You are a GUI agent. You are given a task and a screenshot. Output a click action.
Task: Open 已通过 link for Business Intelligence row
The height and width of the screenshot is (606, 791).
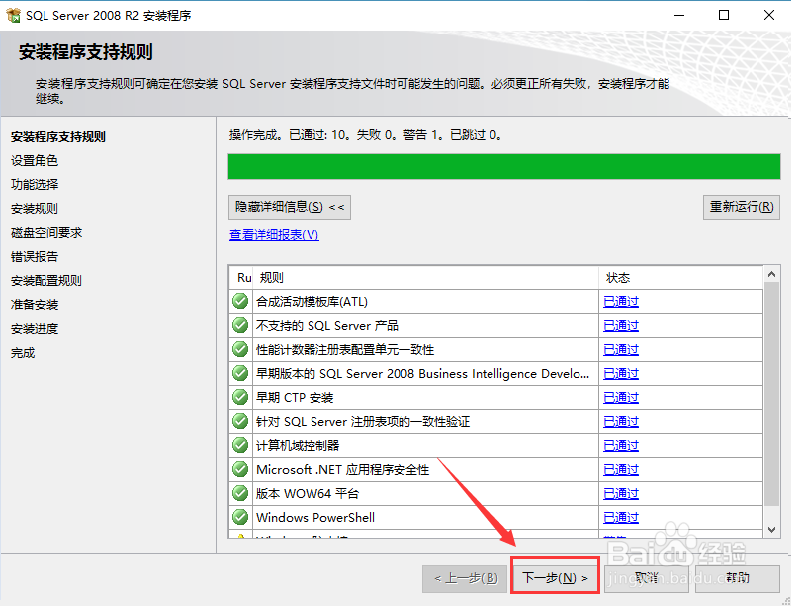[x=621, y=373]
